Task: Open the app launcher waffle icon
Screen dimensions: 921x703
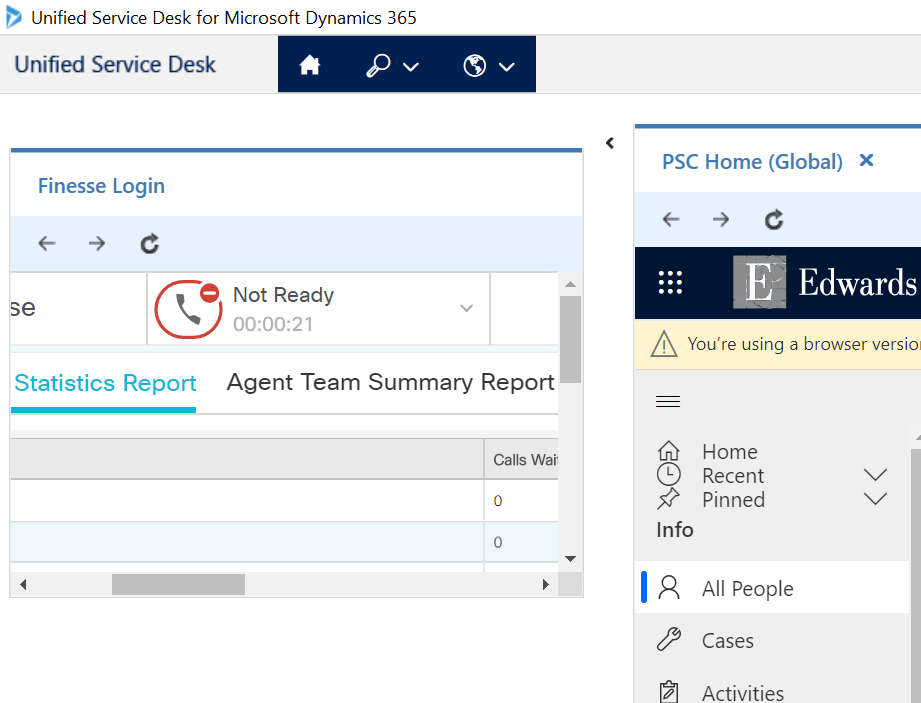Action: click(669, 283)
